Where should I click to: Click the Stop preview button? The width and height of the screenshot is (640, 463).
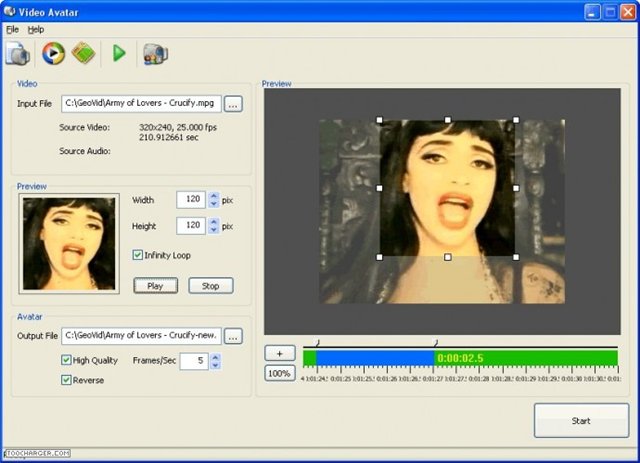pos(211,286)
